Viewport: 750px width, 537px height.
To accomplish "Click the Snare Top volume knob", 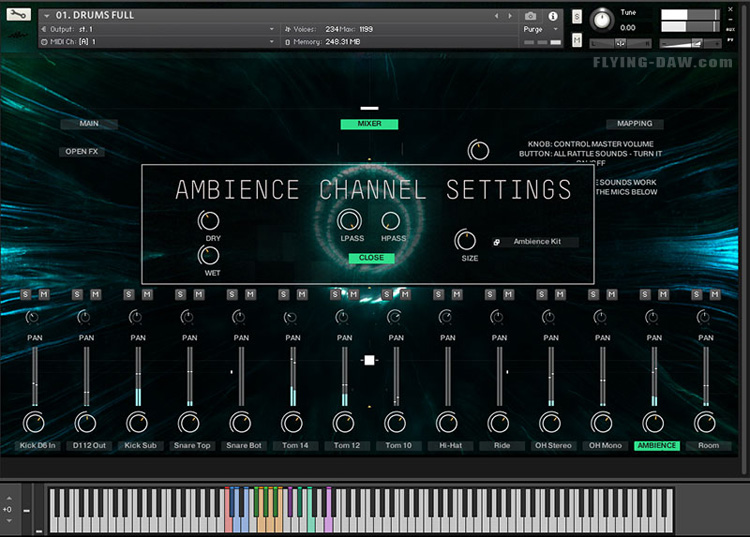I will (189, 423).
